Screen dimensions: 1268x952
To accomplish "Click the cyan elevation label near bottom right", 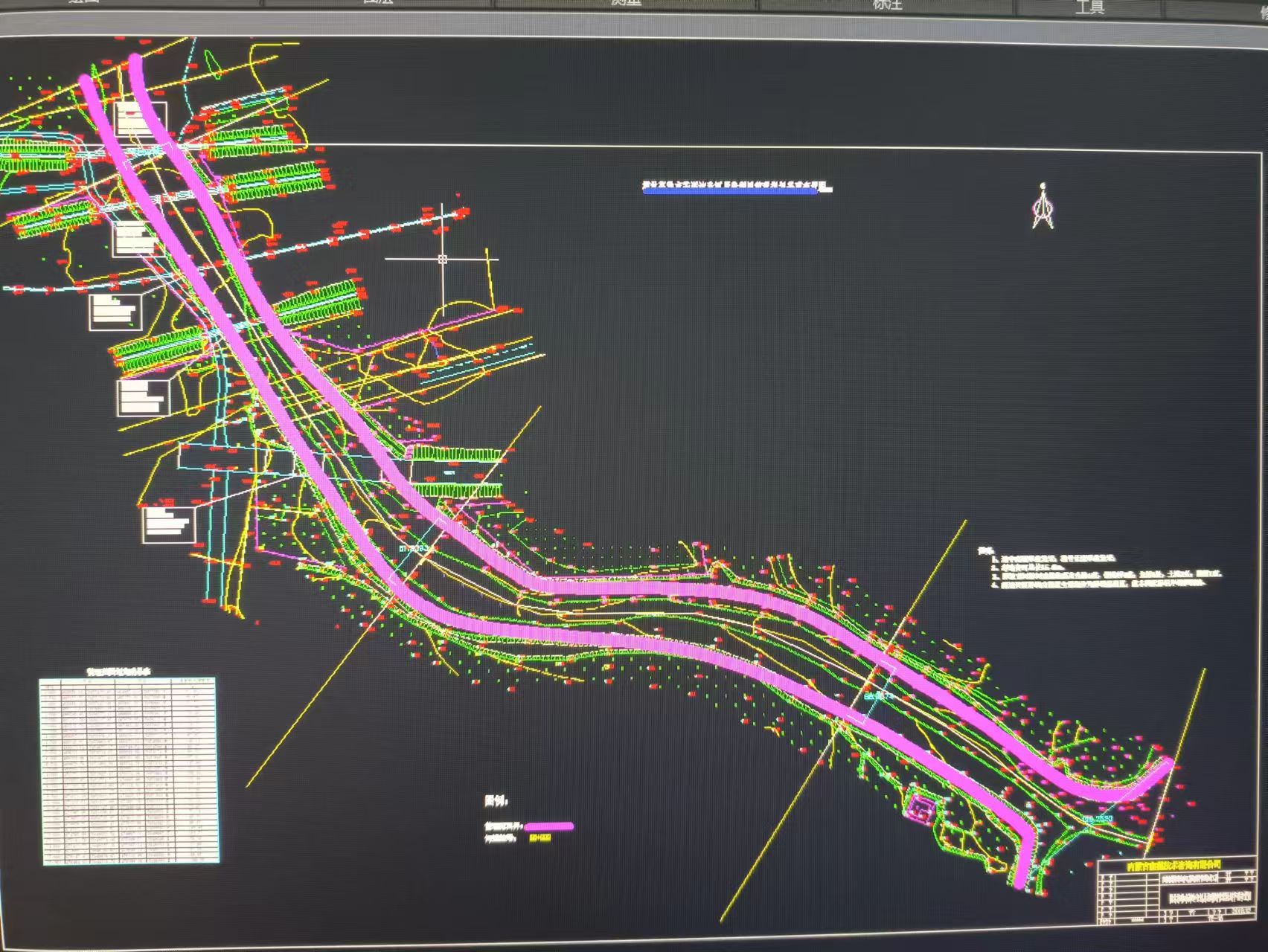I will [x=1098, y=819].
